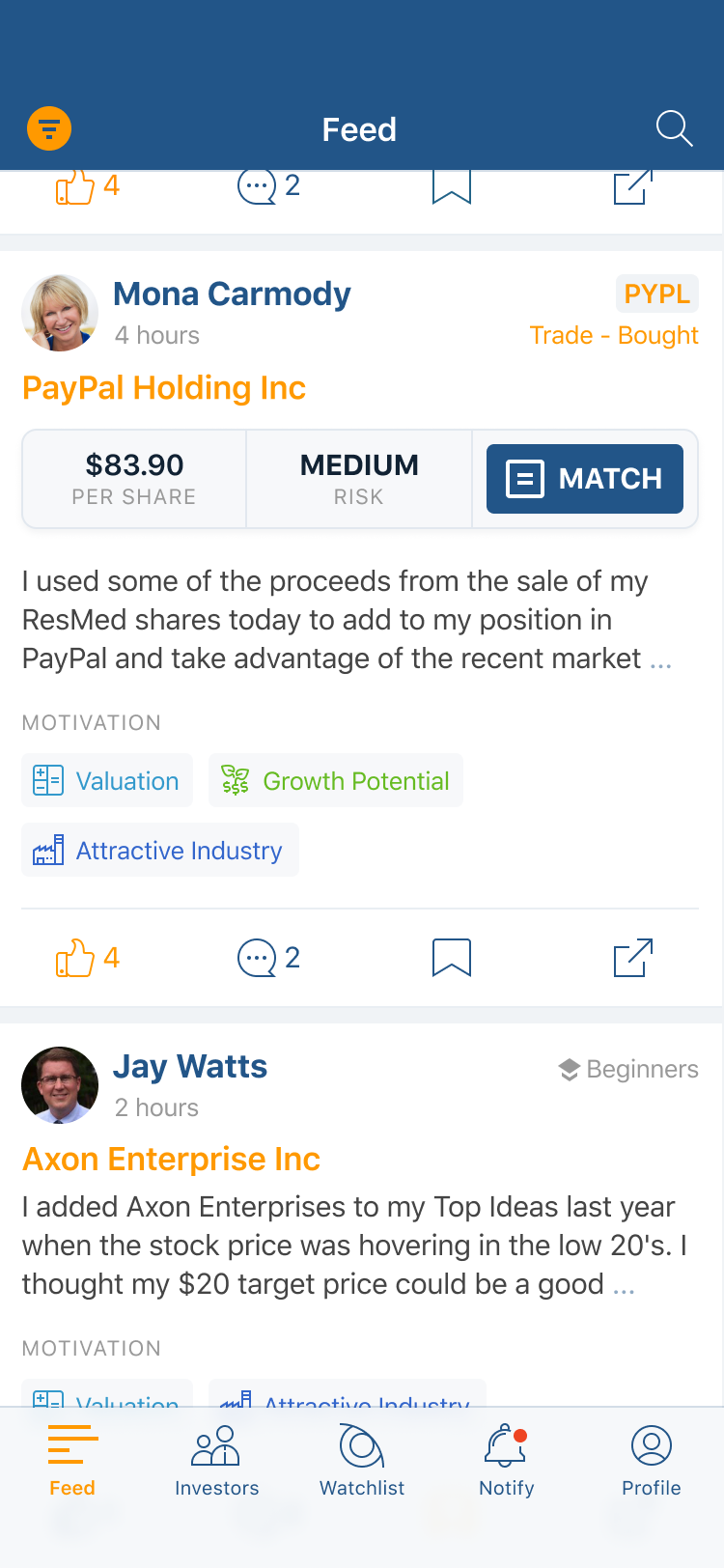Viewport: 724px width, 1568px height.
Task: Open the Notify tab
Action: tap(507, 1460)
